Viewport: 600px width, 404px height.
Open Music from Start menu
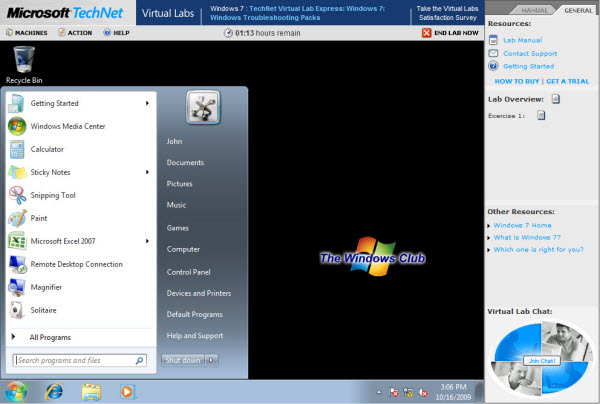(x=176, y=205)
